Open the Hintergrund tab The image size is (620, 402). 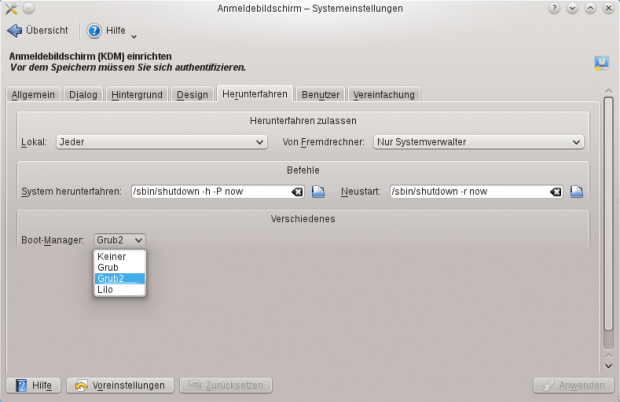pos(137,95)
